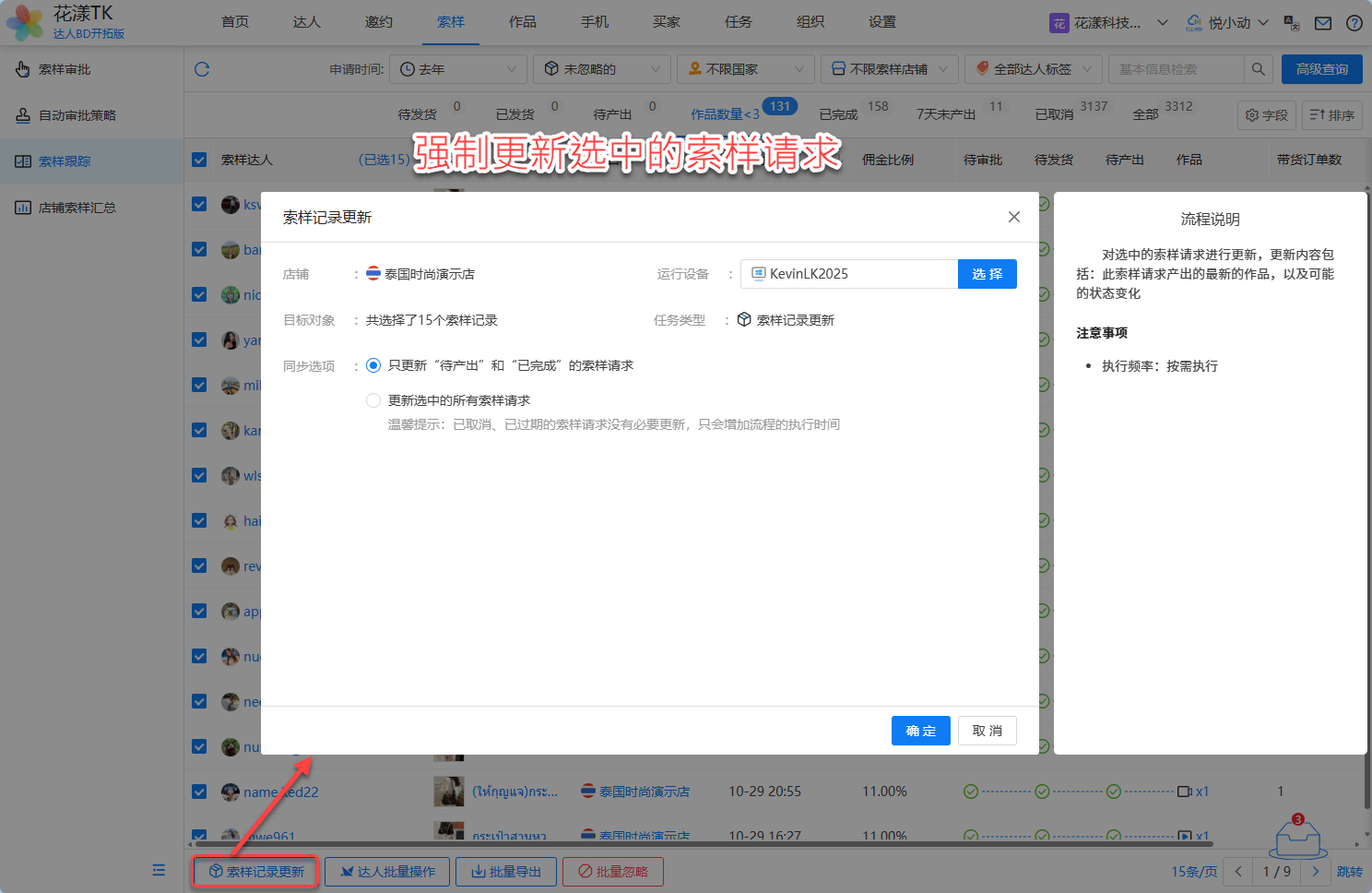Close the 索样记录更新 dialog with X

1013,217
